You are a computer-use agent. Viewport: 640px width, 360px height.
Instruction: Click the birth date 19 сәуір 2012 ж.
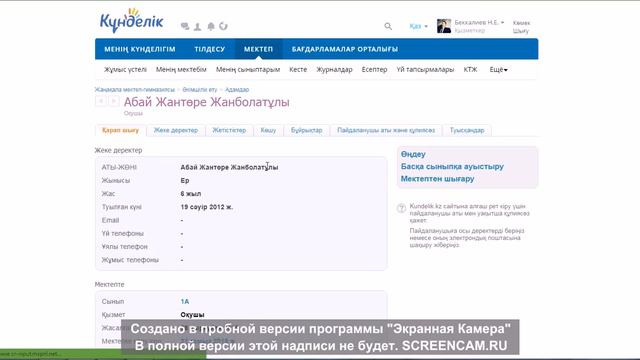pos(207,207)
